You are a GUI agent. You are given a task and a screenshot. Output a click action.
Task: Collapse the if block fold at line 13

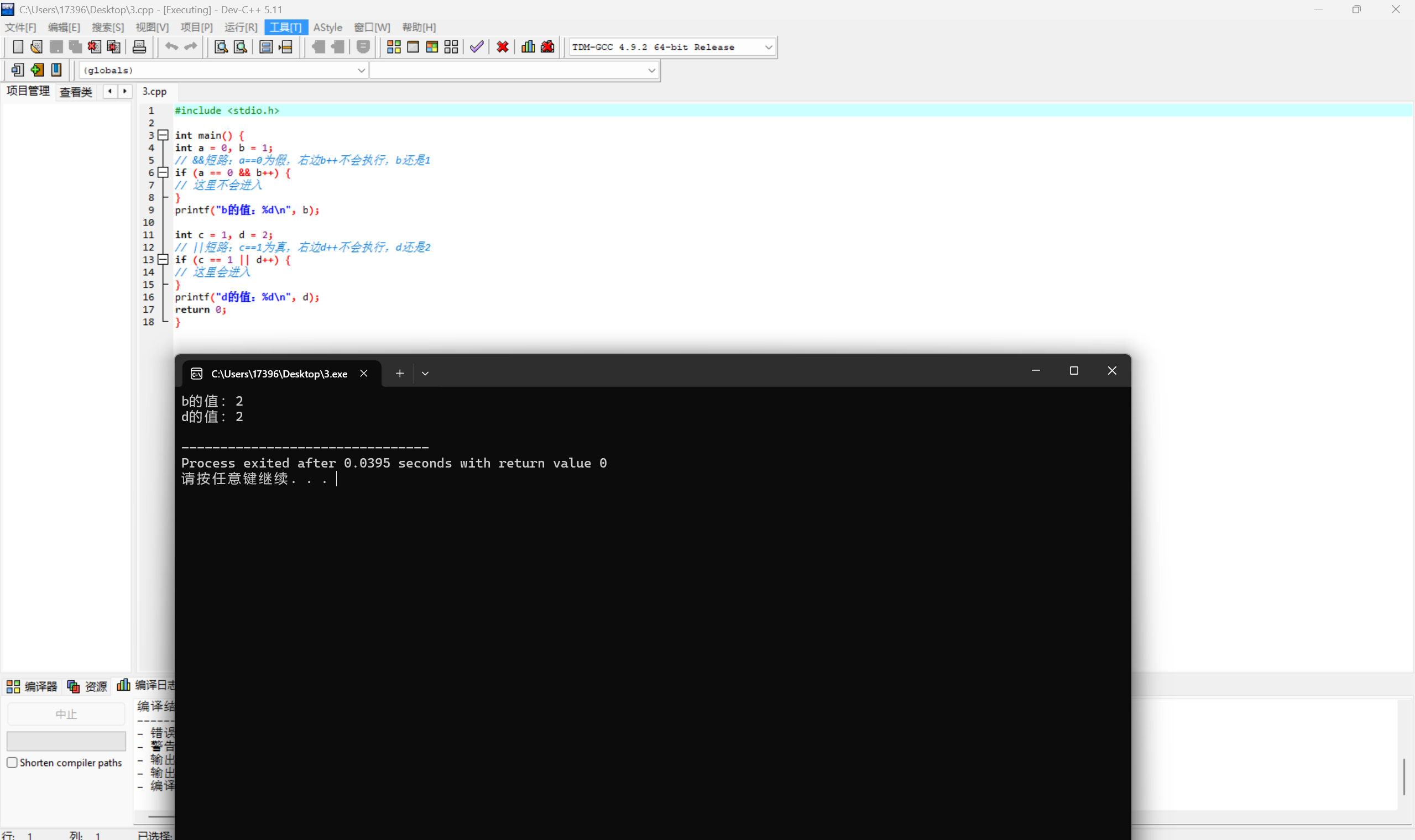click(x=163, y=259)
